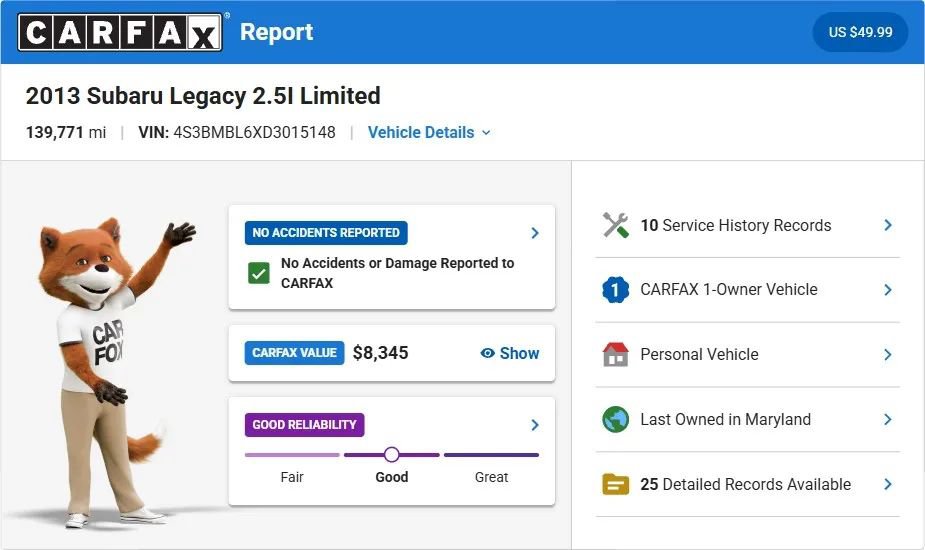The width and height of the screenshot is (925, 550).
Task: Open the No Accidents Reported chevron arrow
Action: [x=534, y=233]
